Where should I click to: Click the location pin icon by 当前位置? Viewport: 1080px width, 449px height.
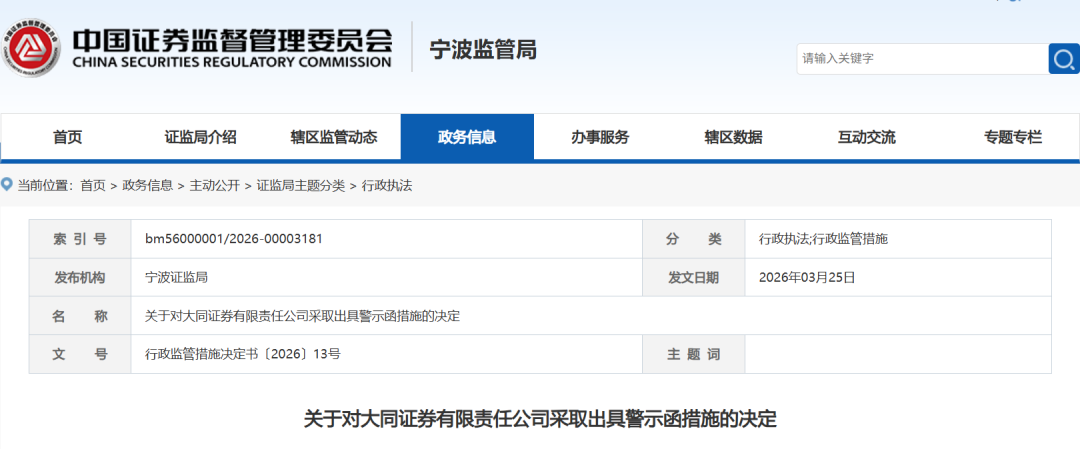pyautogui.click(x=7, y=185)
